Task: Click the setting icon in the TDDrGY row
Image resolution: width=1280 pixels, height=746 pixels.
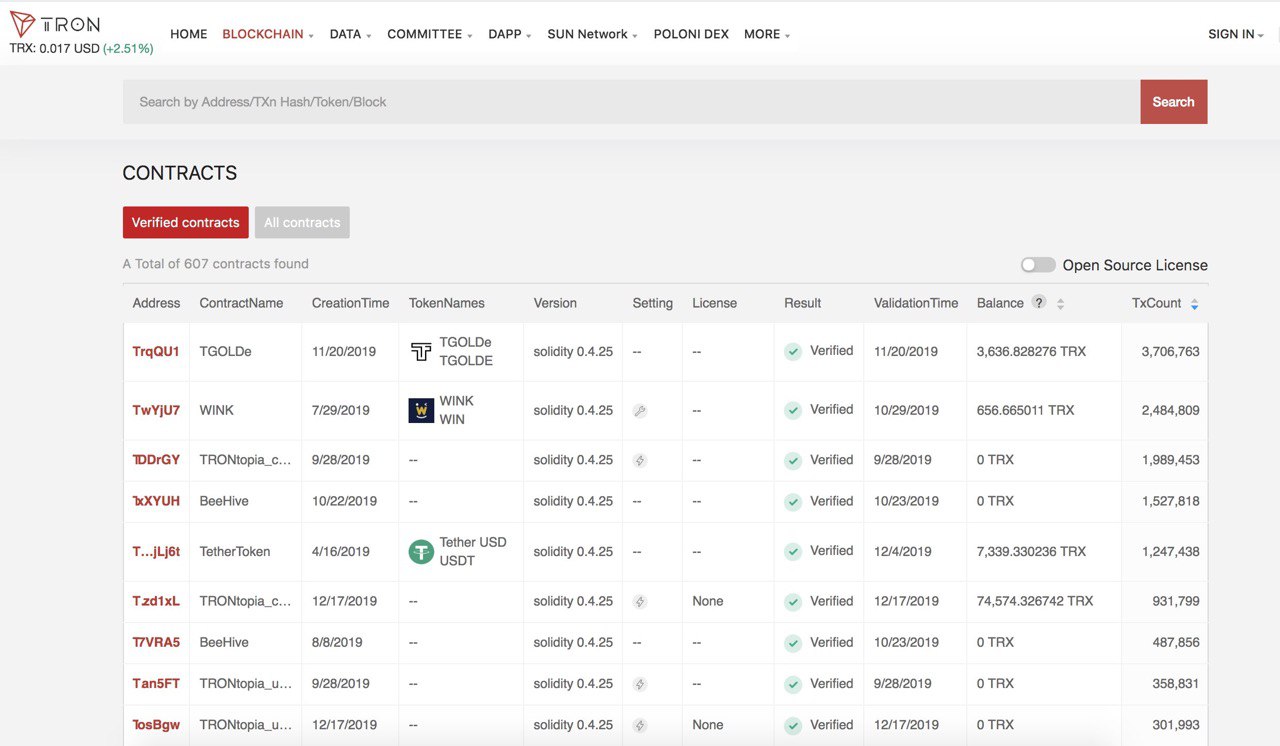Action: coord(640,460)
